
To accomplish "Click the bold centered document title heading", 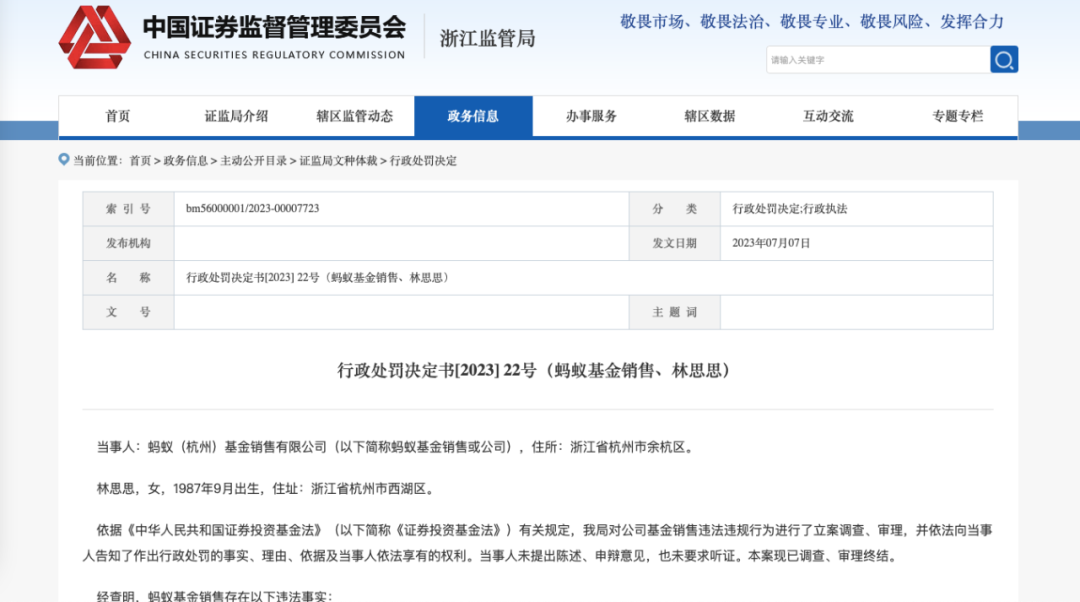I will coord(537,371).
